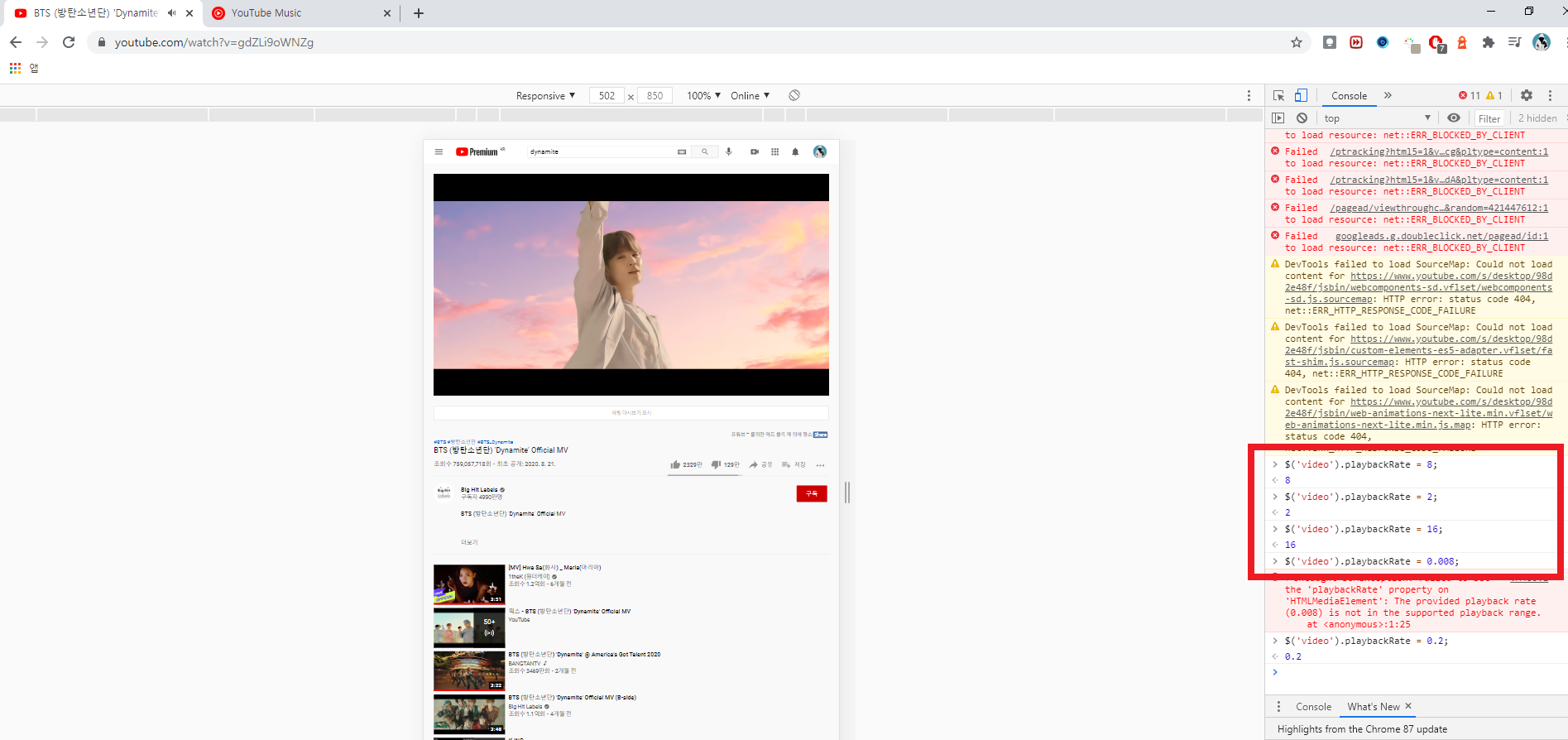Open YouTube notifications bell
1568x740 pixels.
click(x=795, y=151)
